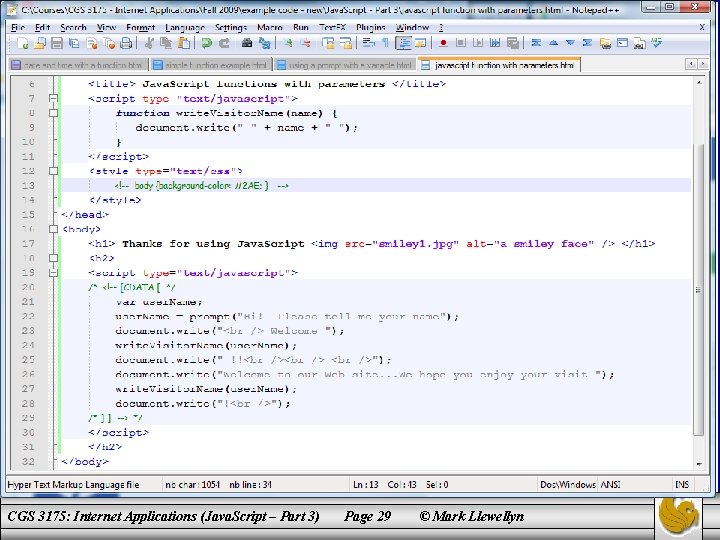The width and height of the screenshot is (720, 540).
Task: Click the editor scrollbar down arrow
Action: (698, 464)
